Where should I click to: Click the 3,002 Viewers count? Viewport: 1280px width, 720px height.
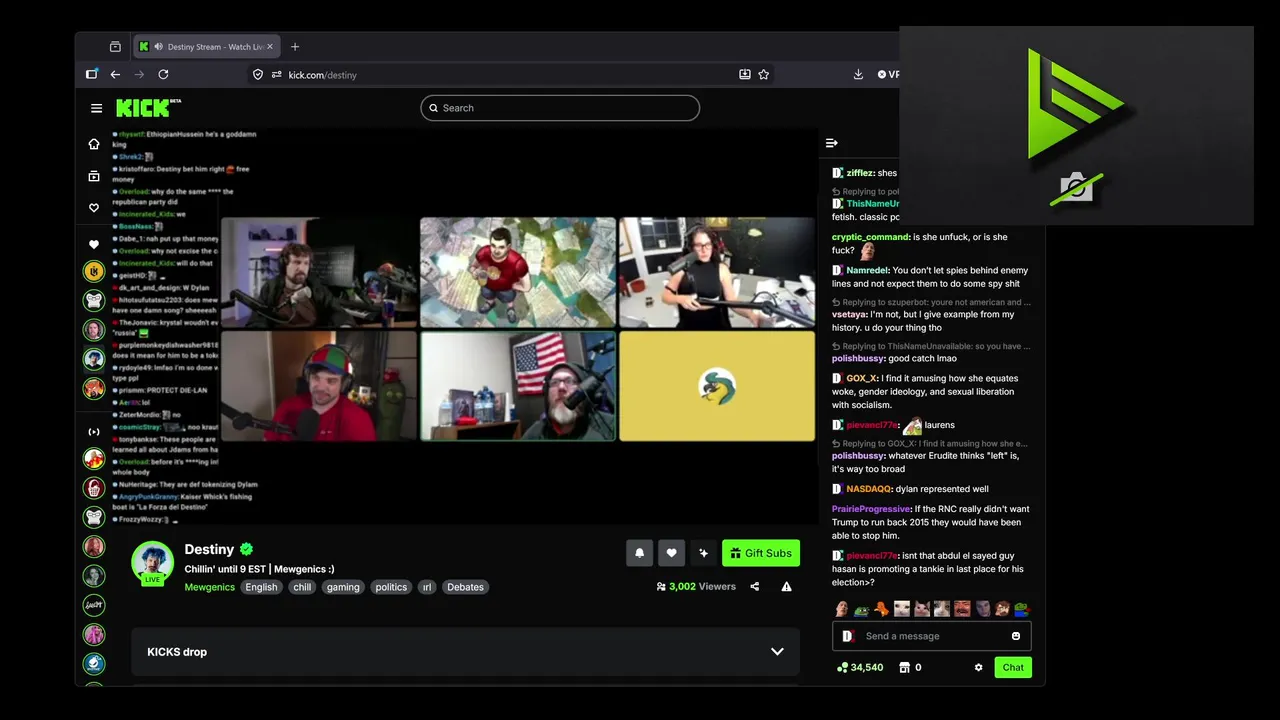tap(696, 587)
